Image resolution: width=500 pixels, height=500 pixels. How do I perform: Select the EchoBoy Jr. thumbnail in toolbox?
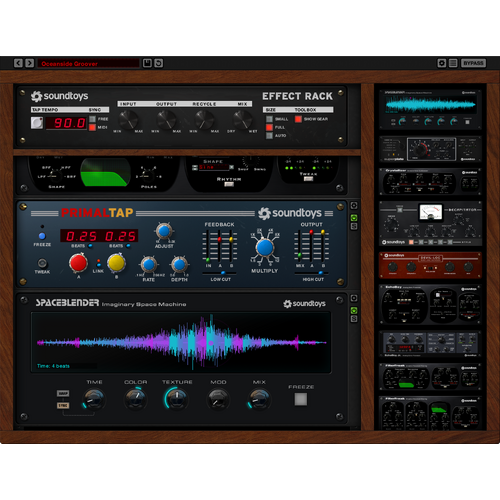(x=430, y=343)
